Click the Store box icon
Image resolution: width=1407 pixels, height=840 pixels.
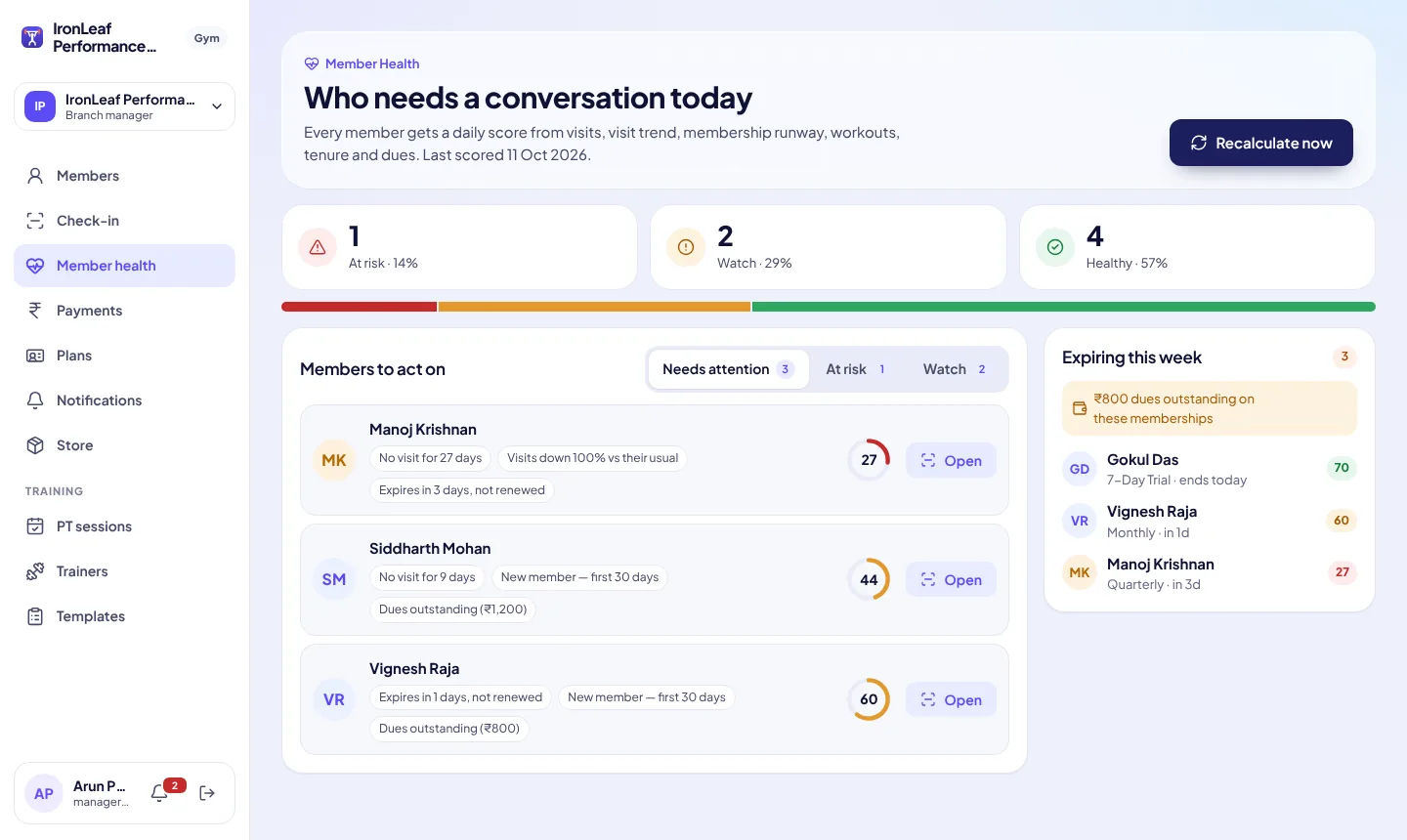pyautogui.click(x=35, y=445)
